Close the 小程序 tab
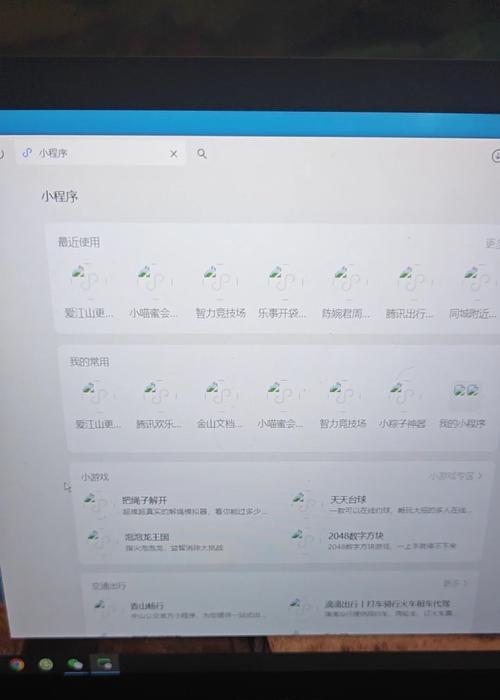 (174, 154)
